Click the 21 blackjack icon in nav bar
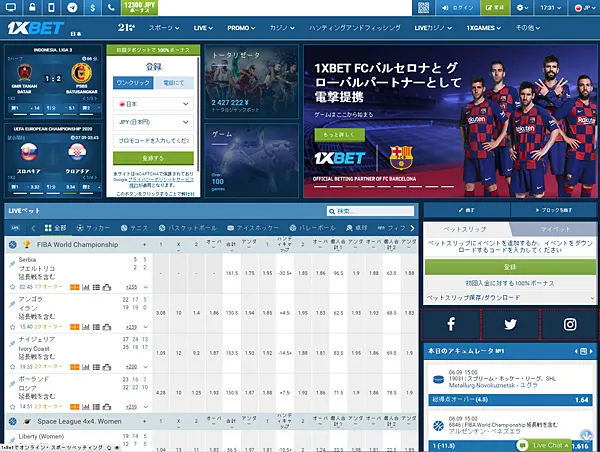 [x=126, y=28]
